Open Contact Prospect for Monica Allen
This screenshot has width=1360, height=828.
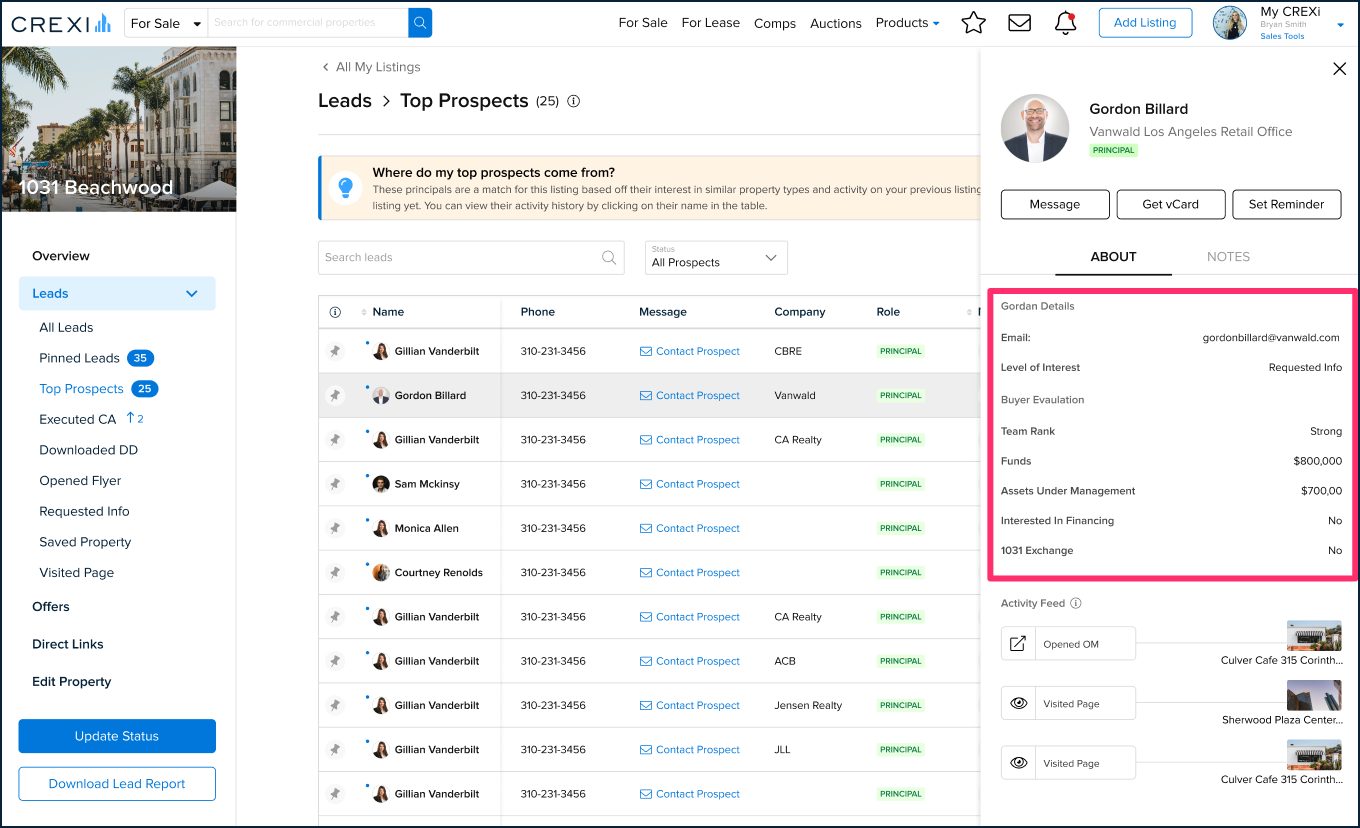[x=689, y=528]
